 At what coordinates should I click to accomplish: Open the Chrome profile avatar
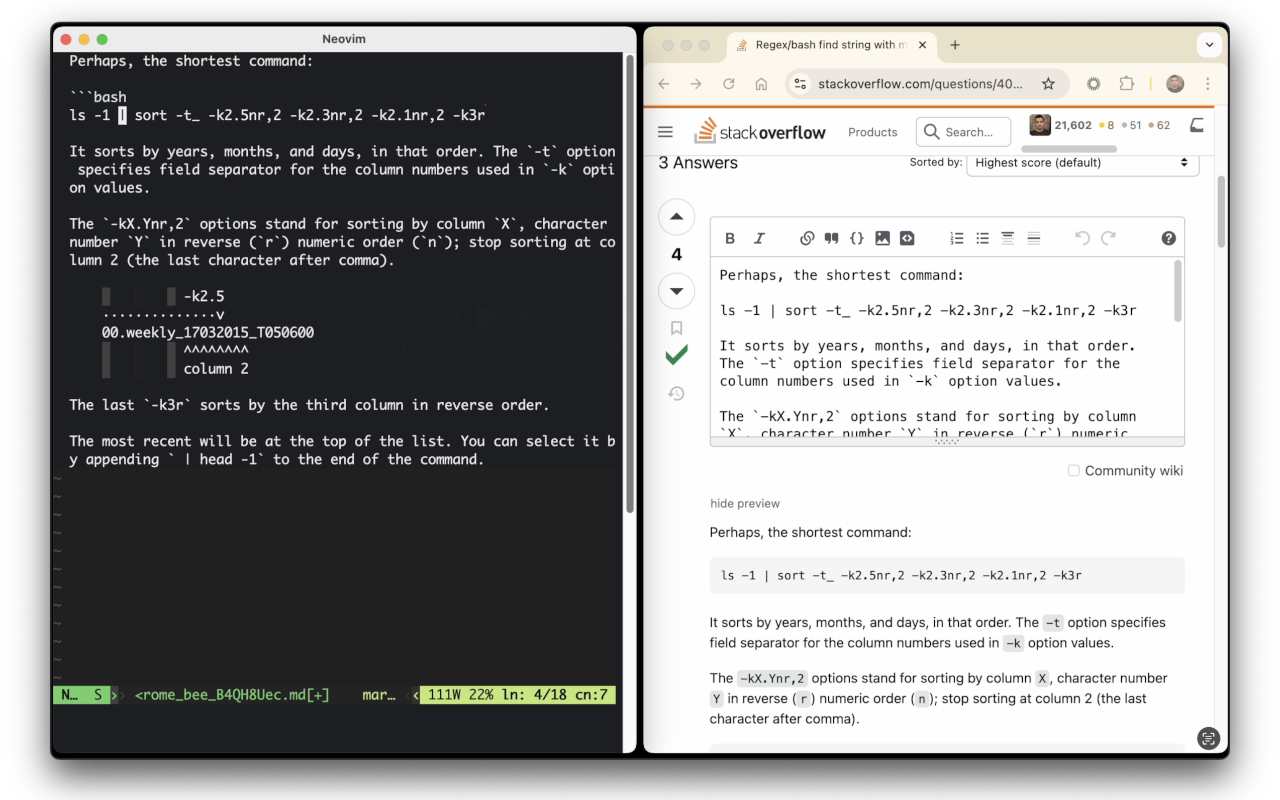[1175, 84]
